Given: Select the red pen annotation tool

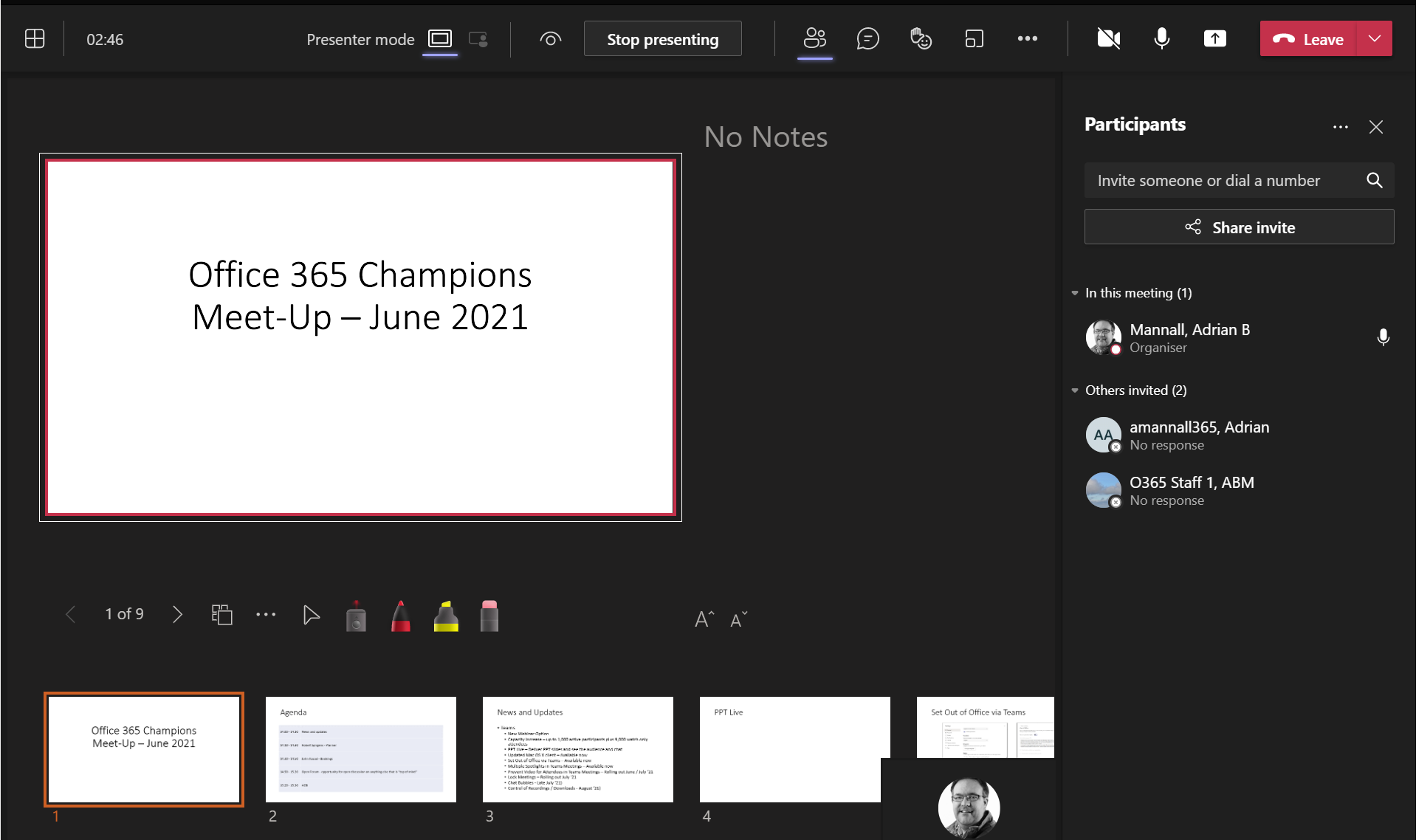Looking at the screenshot, I should (x=400, y=615).
